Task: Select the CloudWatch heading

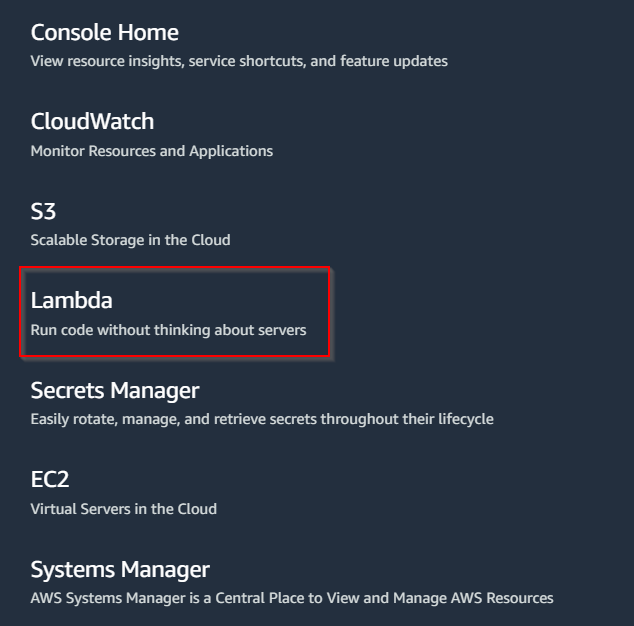Action: pyautogui.click(x=92, y=121)
